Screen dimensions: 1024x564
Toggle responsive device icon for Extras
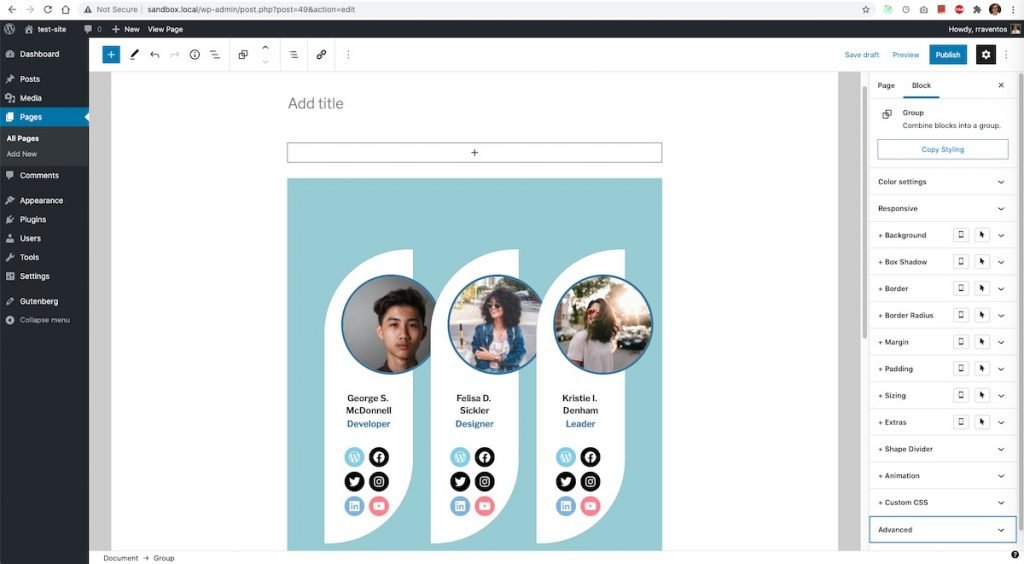coord(961,422)
